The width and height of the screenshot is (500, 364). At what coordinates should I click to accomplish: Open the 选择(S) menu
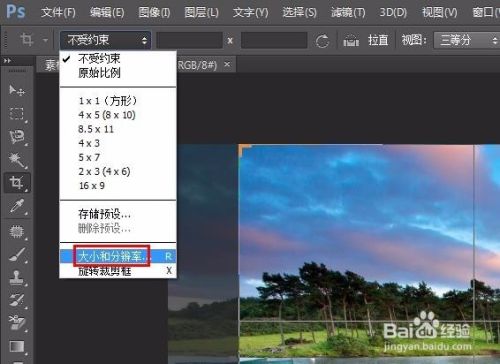pyautogui.click(x=299, y=13)
